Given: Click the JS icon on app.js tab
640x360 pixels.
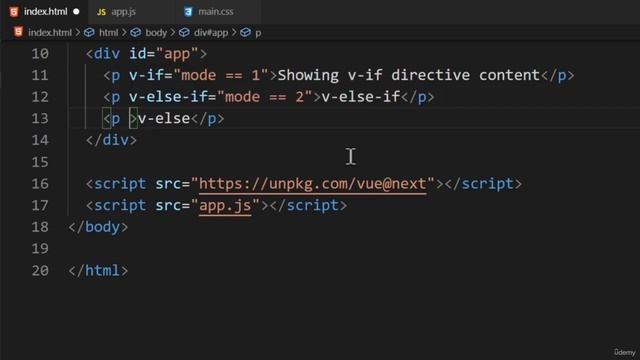Looking at the screenshot, I should tap(101, 12).
